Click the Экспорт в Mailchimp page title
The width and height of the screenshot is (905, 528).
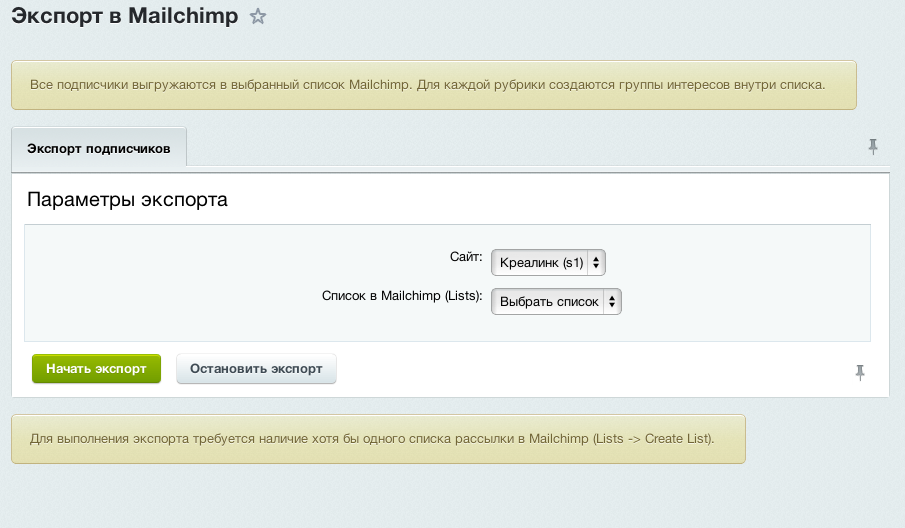coord(125,16)
